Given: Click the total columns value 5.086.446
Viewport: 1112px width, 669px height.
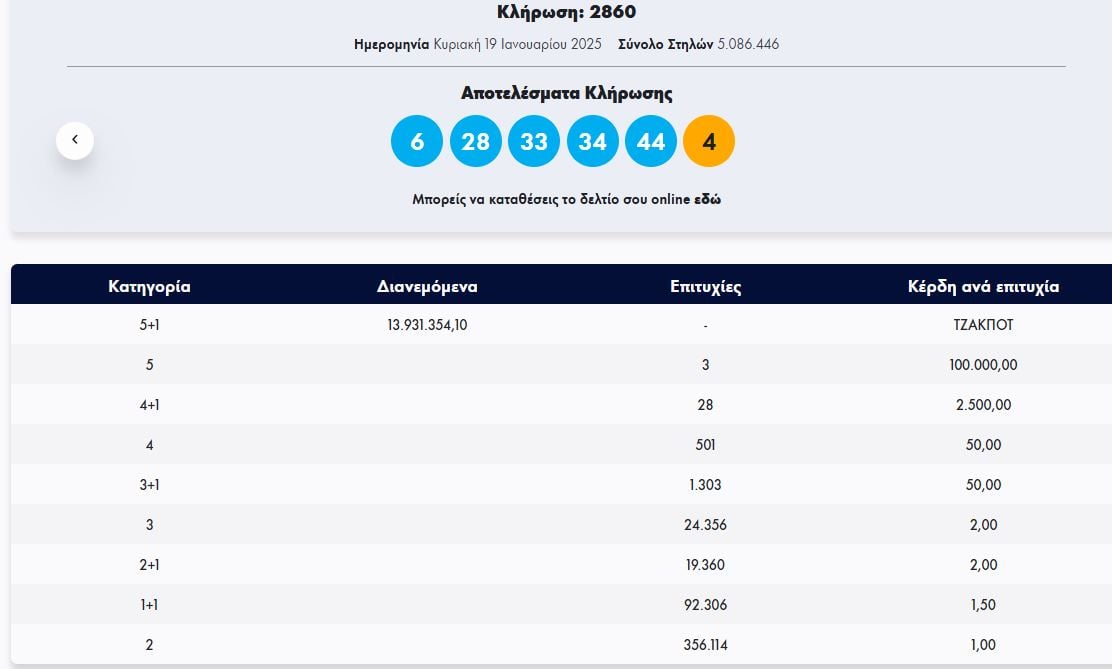Looking at the screenshot, I should click(748, 44).
